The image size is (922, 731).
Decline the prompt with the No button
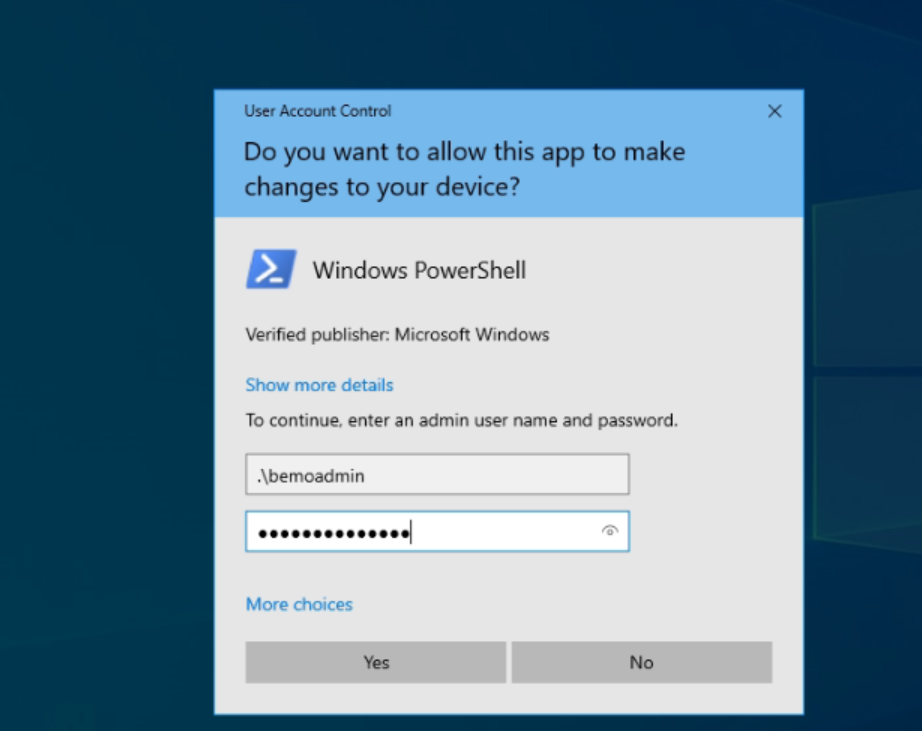pos(642,662)
